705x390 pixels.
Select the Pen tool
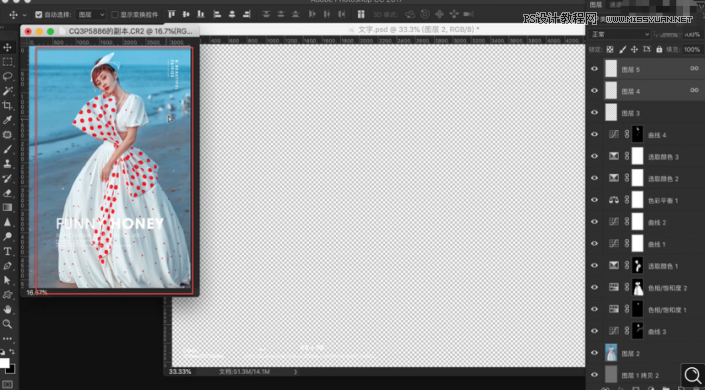[8, 266]
